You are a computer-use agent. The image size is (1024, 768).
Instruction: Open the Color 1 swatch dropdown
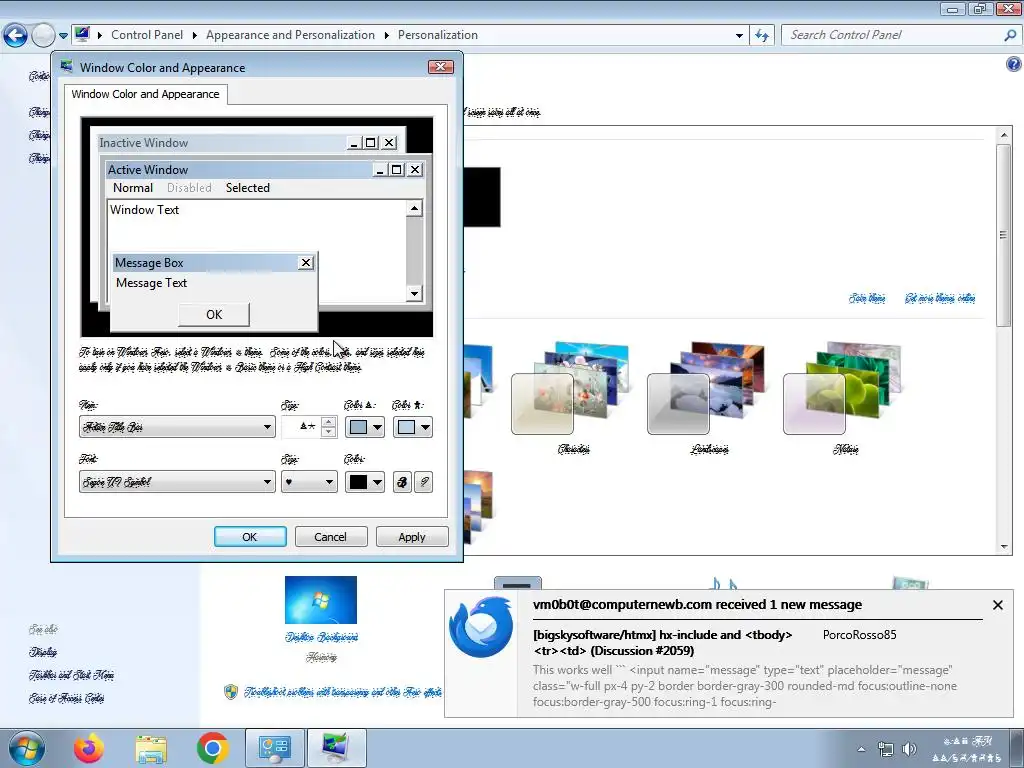coord(364,427)
